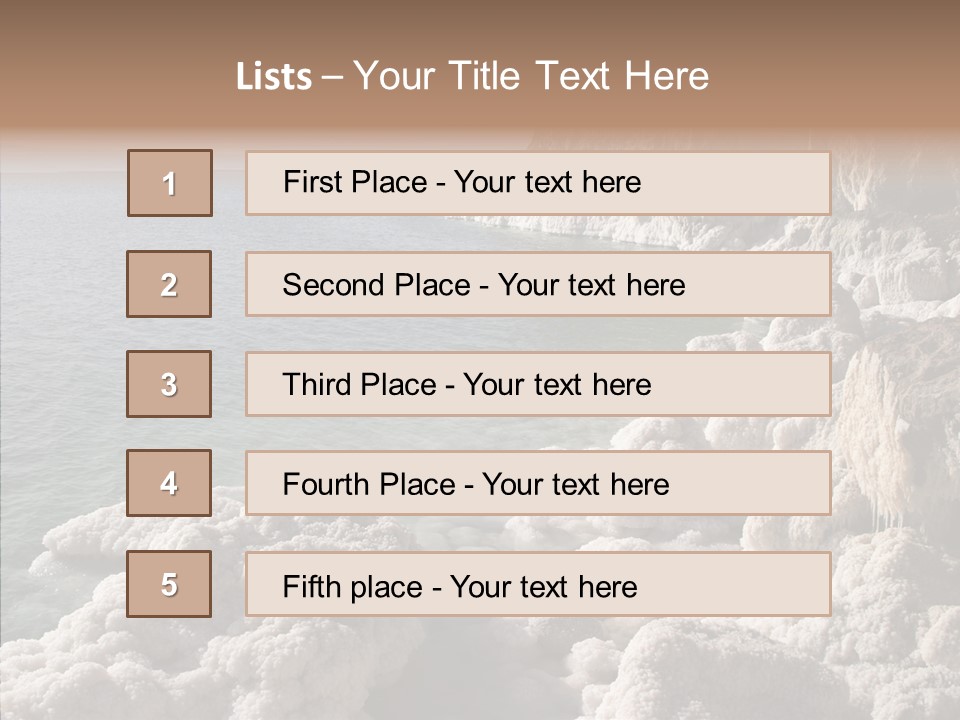Image resolution: width=960 pixels, height=720 pixels.
Task: Click 'Your Title Text Here' in the title
Action: pyautogui.click(x=531, y=76)
